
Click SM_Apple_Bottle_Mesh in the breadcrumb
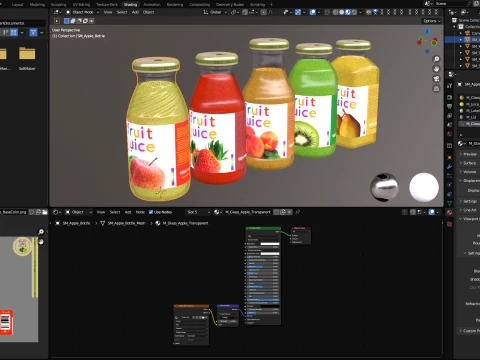[x=126, y=223]
